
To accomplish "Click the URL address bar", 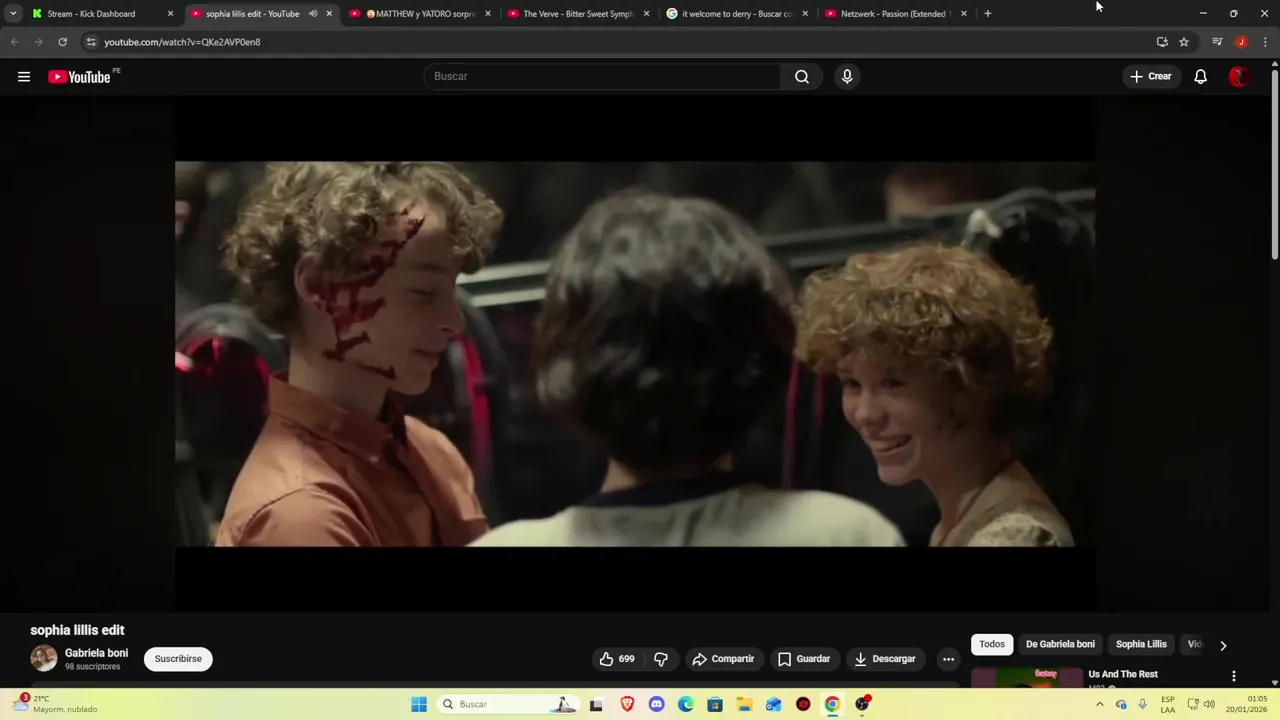I will click(x=620, y=42).
